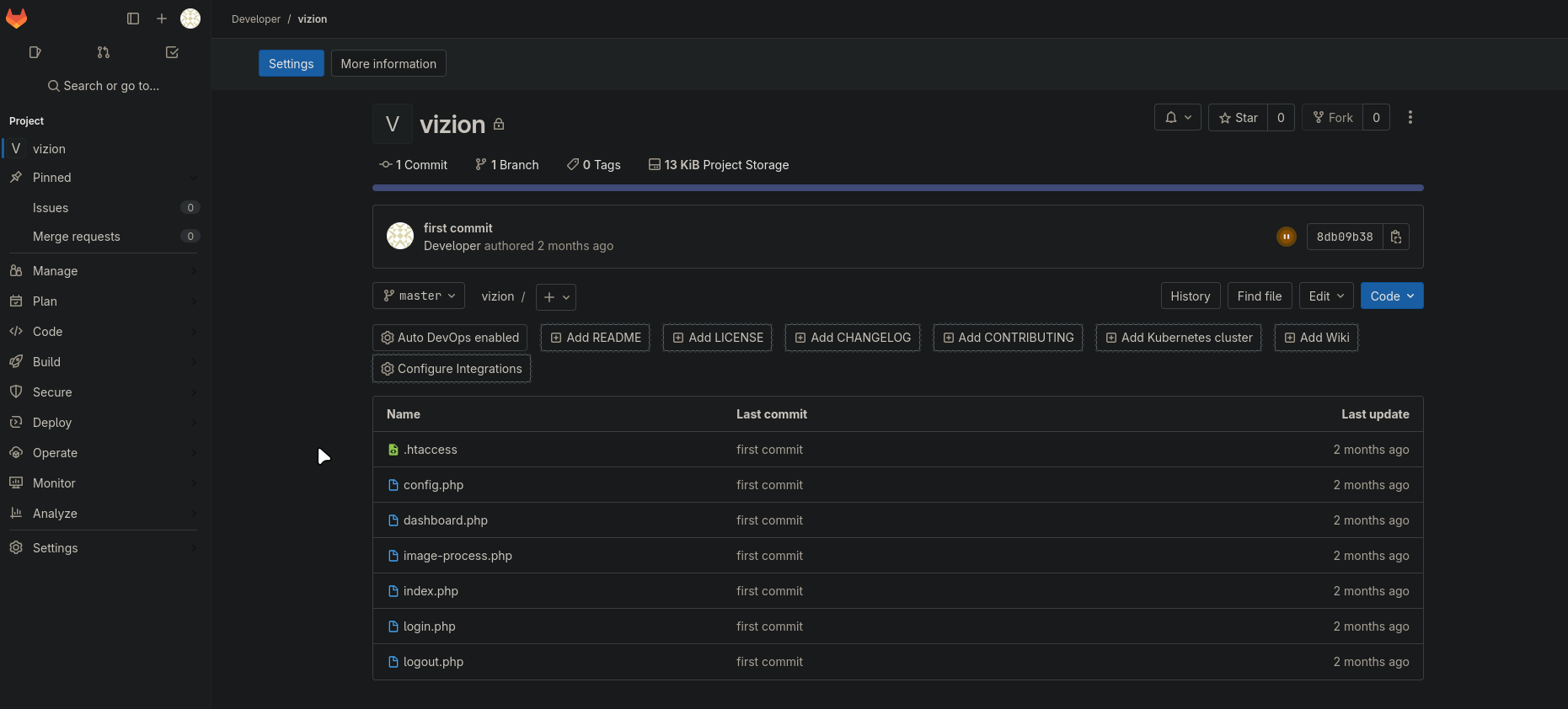Open the to-do list icon
Viewport: 1568px width, 709px height.
point(172,52)
